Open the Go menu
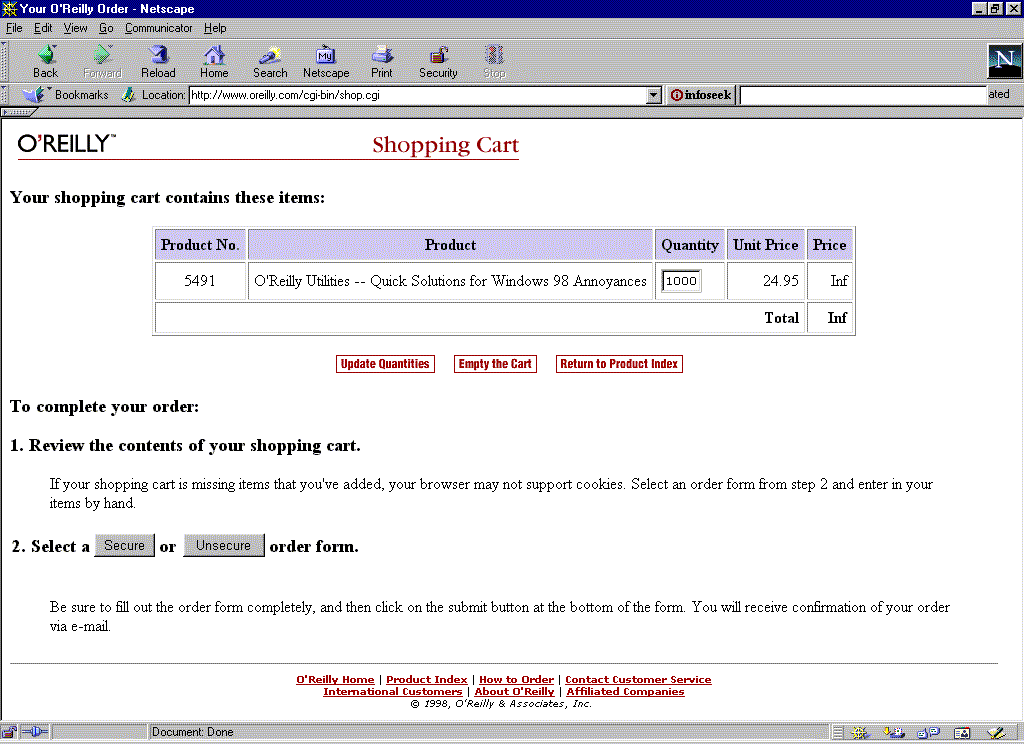Screen dimensions: 1024x744 [106, 28]
